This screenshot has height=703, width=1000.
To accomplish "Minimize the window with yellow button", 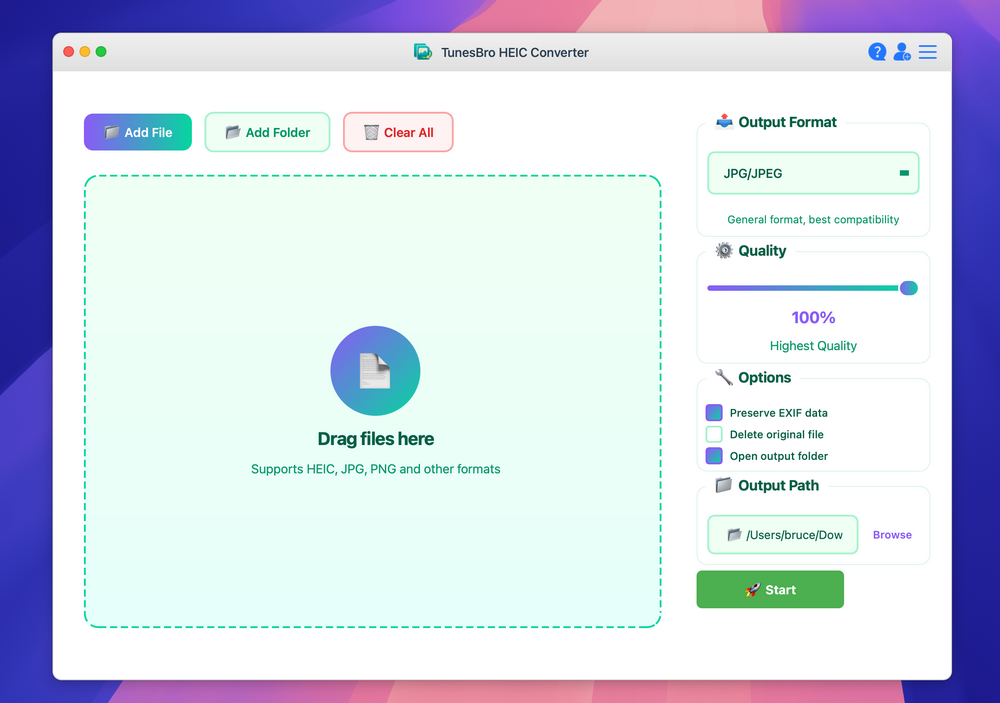I will point(85,52).
